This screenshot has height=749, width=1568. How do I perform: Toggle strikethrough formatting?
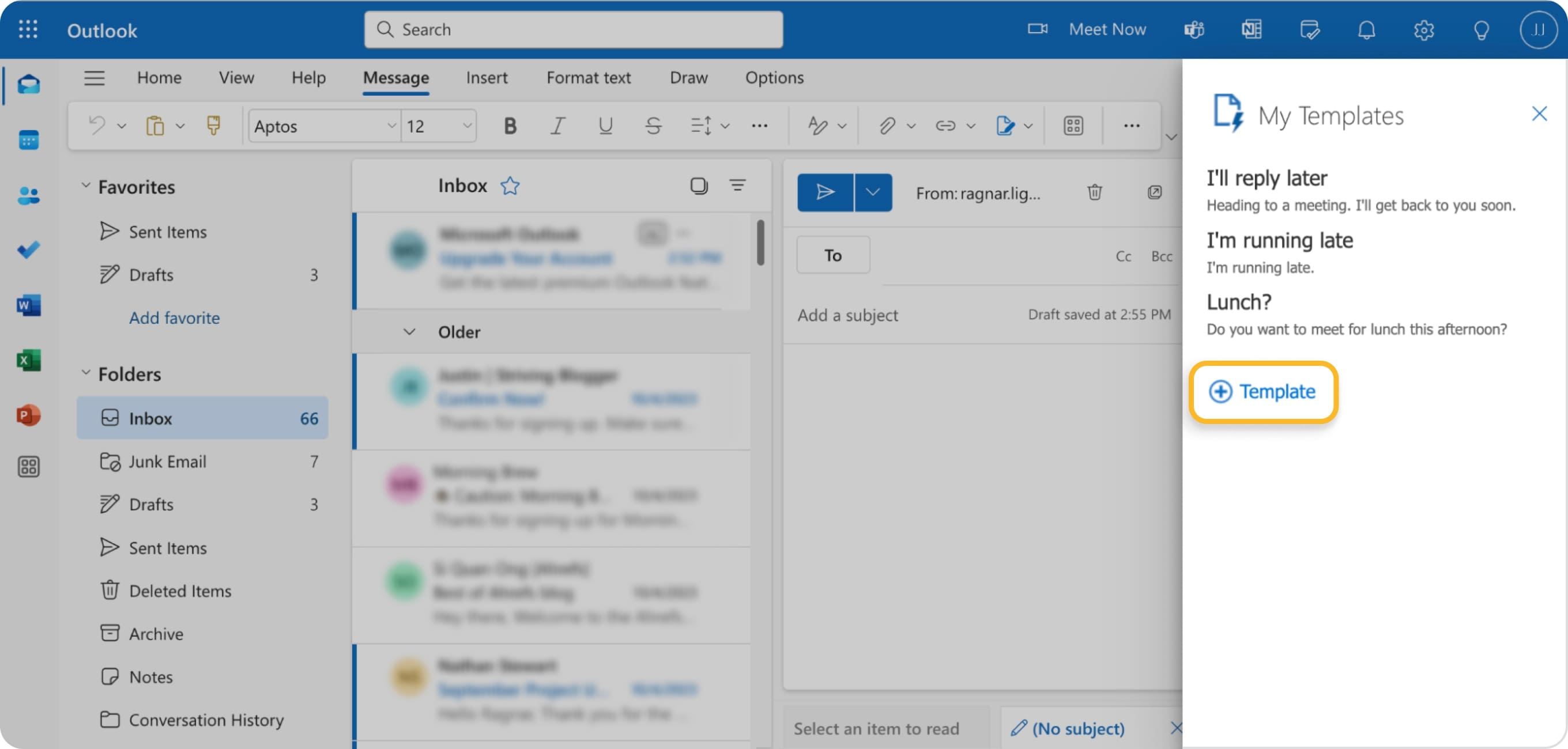(653, 126)
